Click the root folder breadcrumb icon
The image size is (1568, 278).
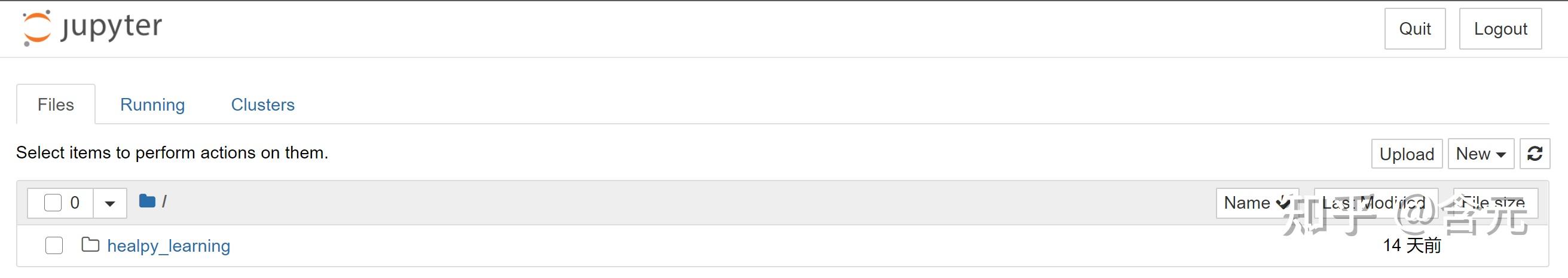[x=146, y=201]
